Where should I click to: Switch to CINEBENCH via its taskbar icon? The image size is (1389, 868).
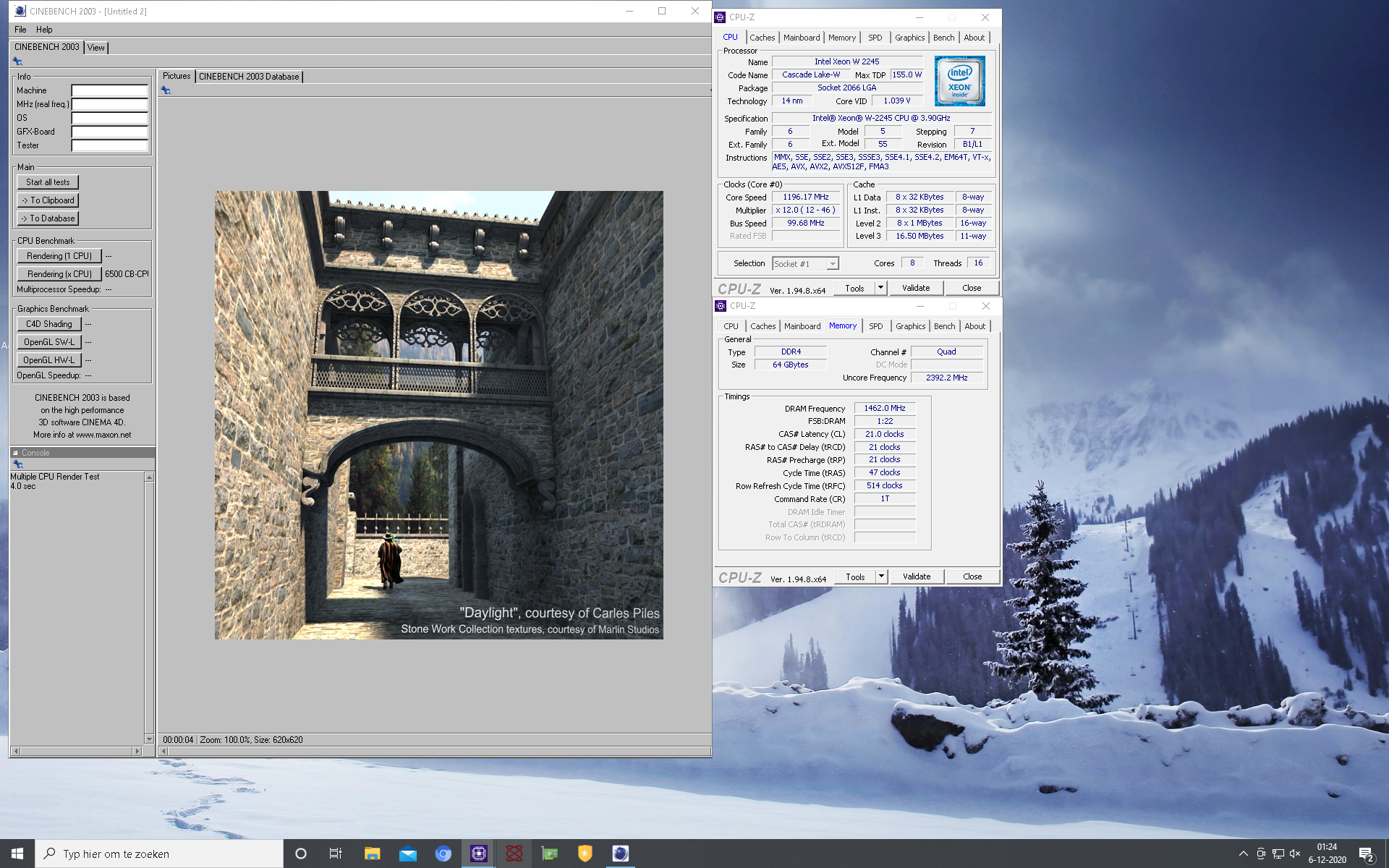coord(620,854)
